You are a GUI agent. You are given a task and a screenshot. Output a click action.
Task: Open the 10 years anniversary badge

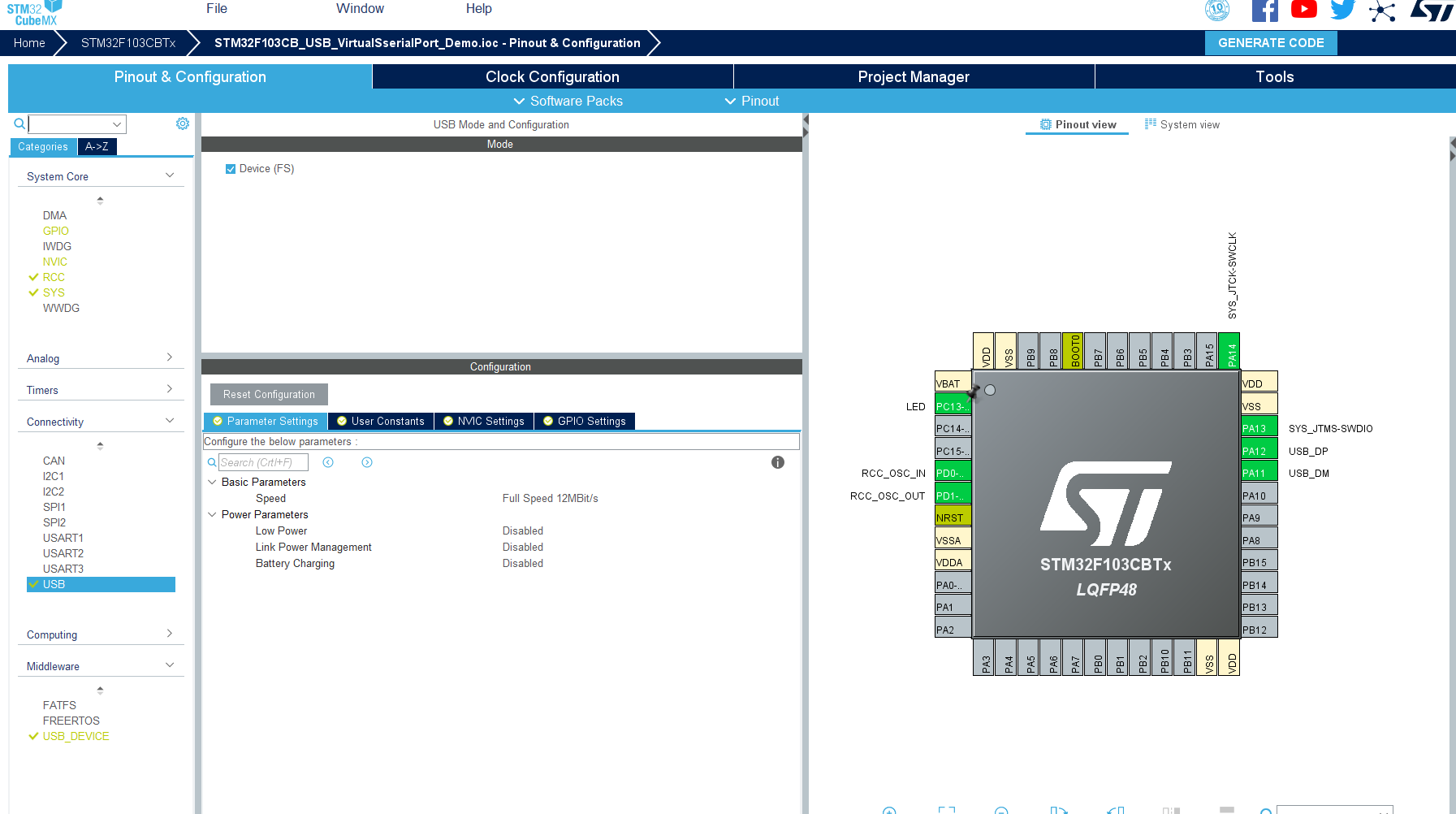[1216, 10]
